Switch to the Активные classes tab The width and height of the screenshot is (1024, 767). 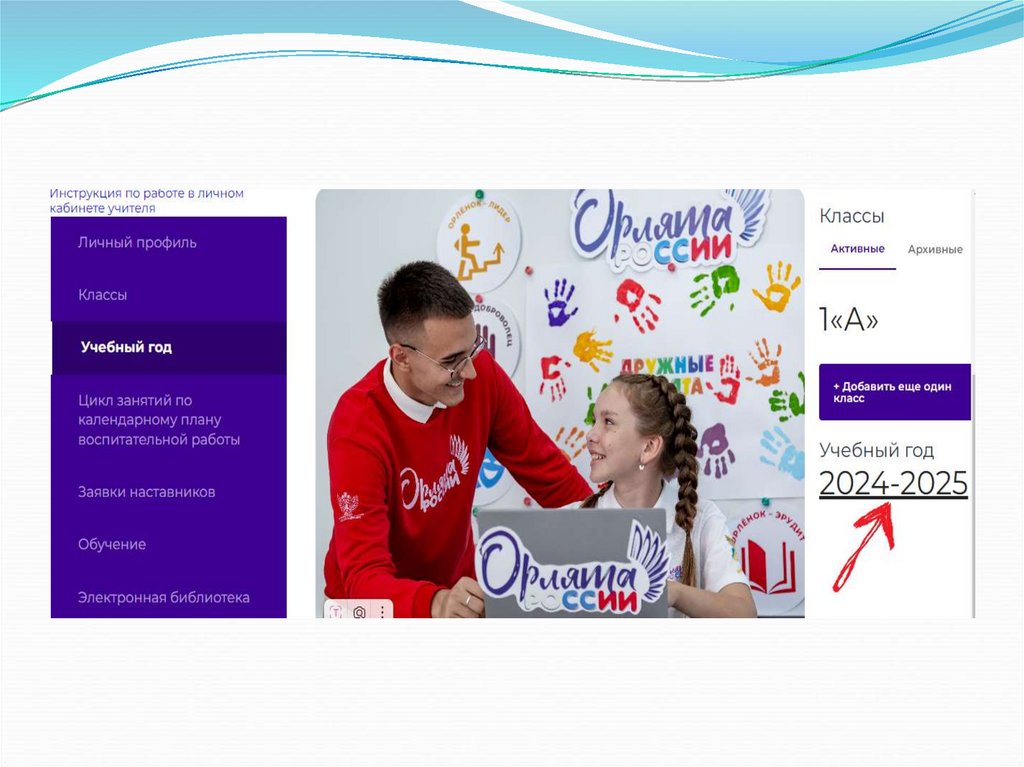857,249
